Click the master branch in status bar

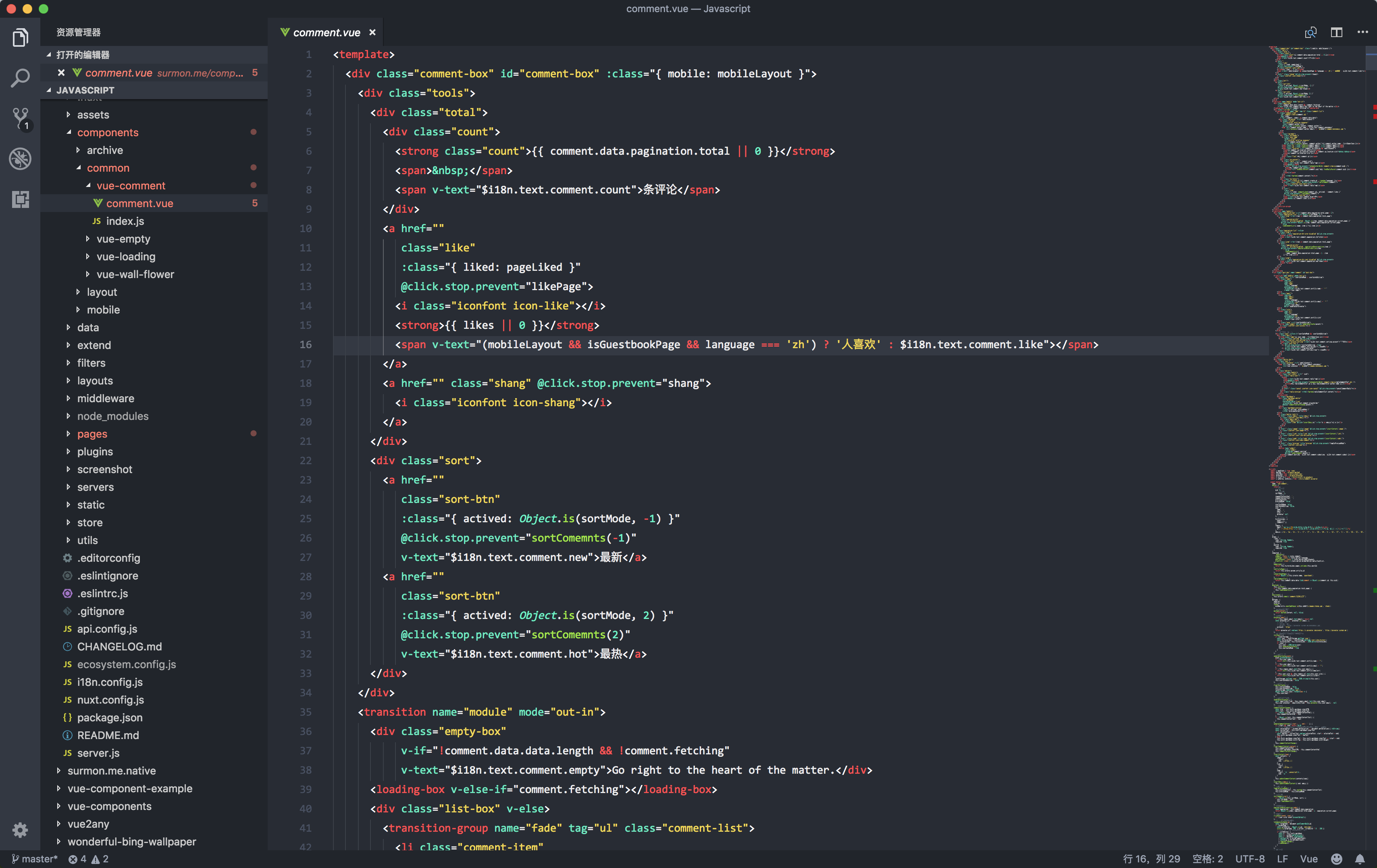click(35, 859)
